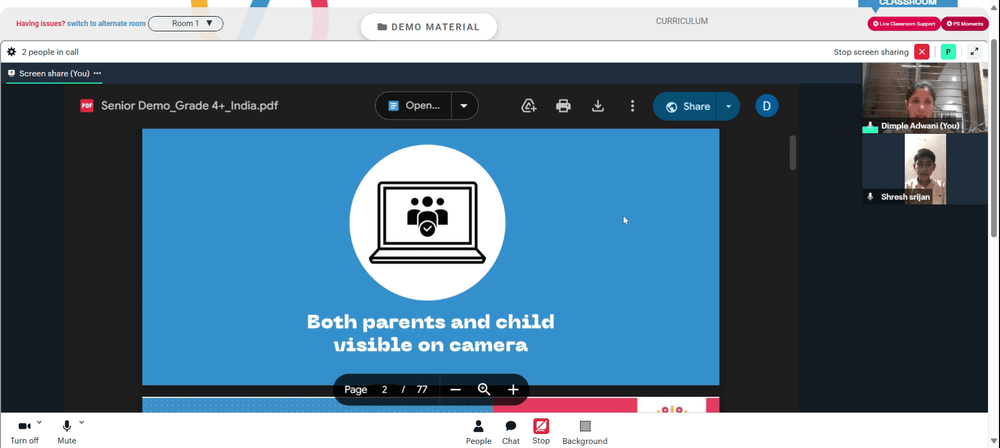Screen dimensions: 1000x448
Task: Open Google account avatar D
Action: (767, 106)
